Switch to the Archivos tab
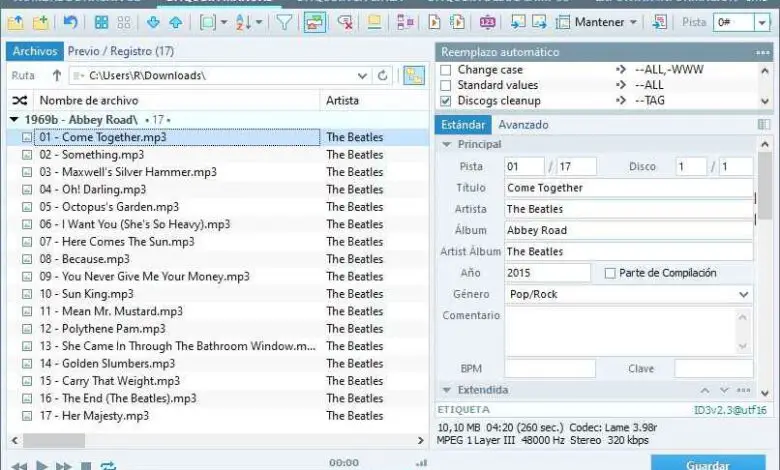The height and width of the screenshot is (470, 780). click(35, 51)
